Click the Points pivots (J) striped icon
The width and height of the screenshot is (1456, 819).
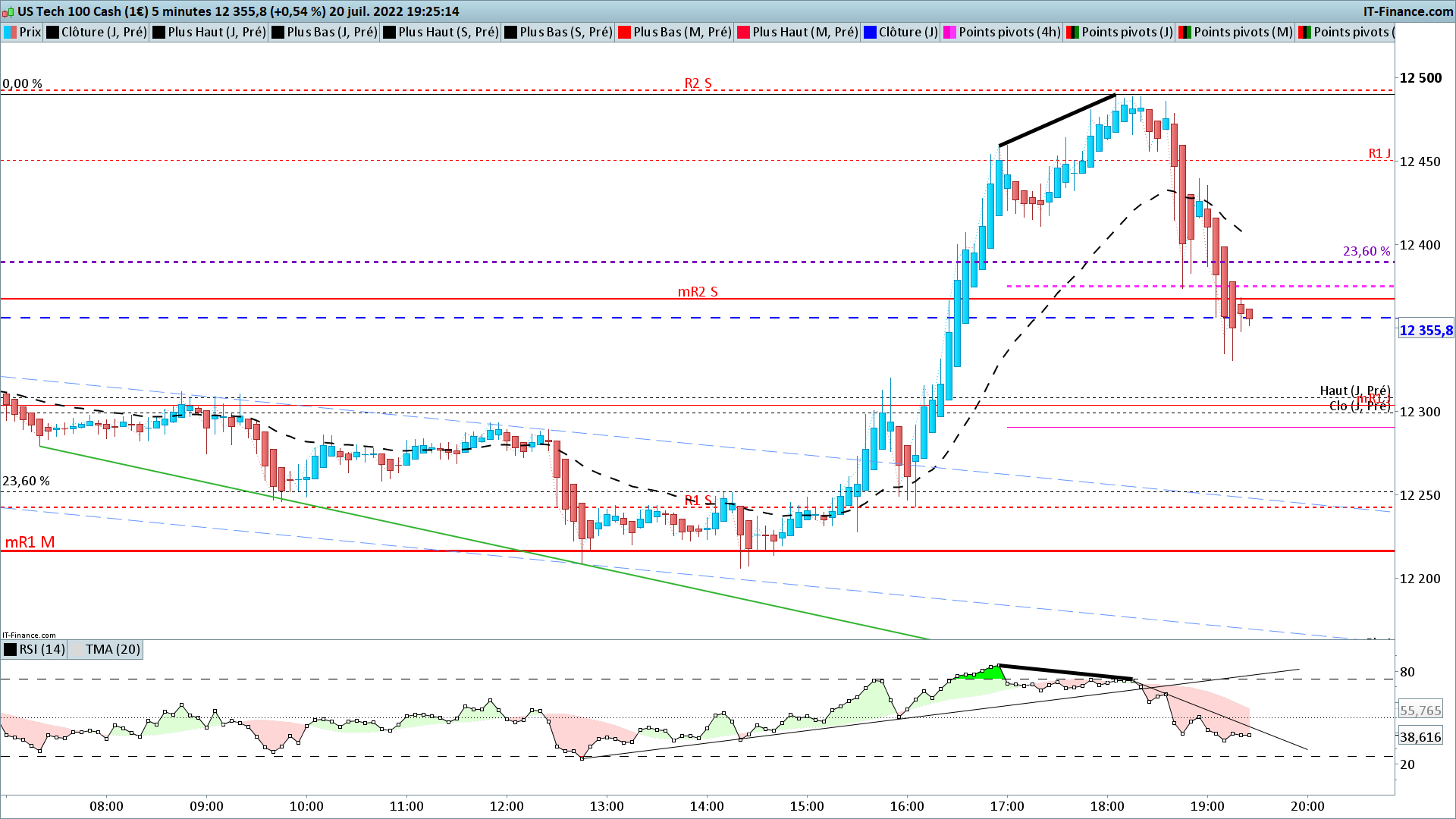tap(1072, 32)
